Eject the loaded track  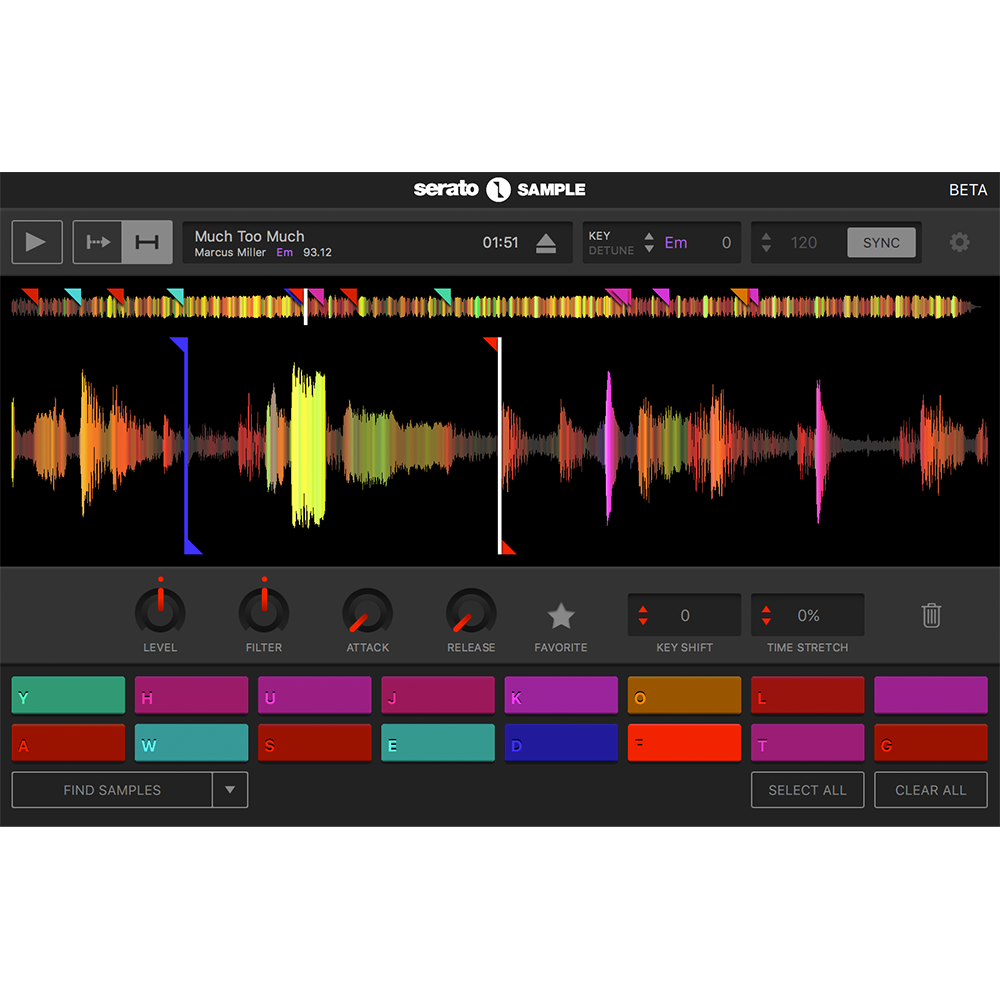coord(546,242)
